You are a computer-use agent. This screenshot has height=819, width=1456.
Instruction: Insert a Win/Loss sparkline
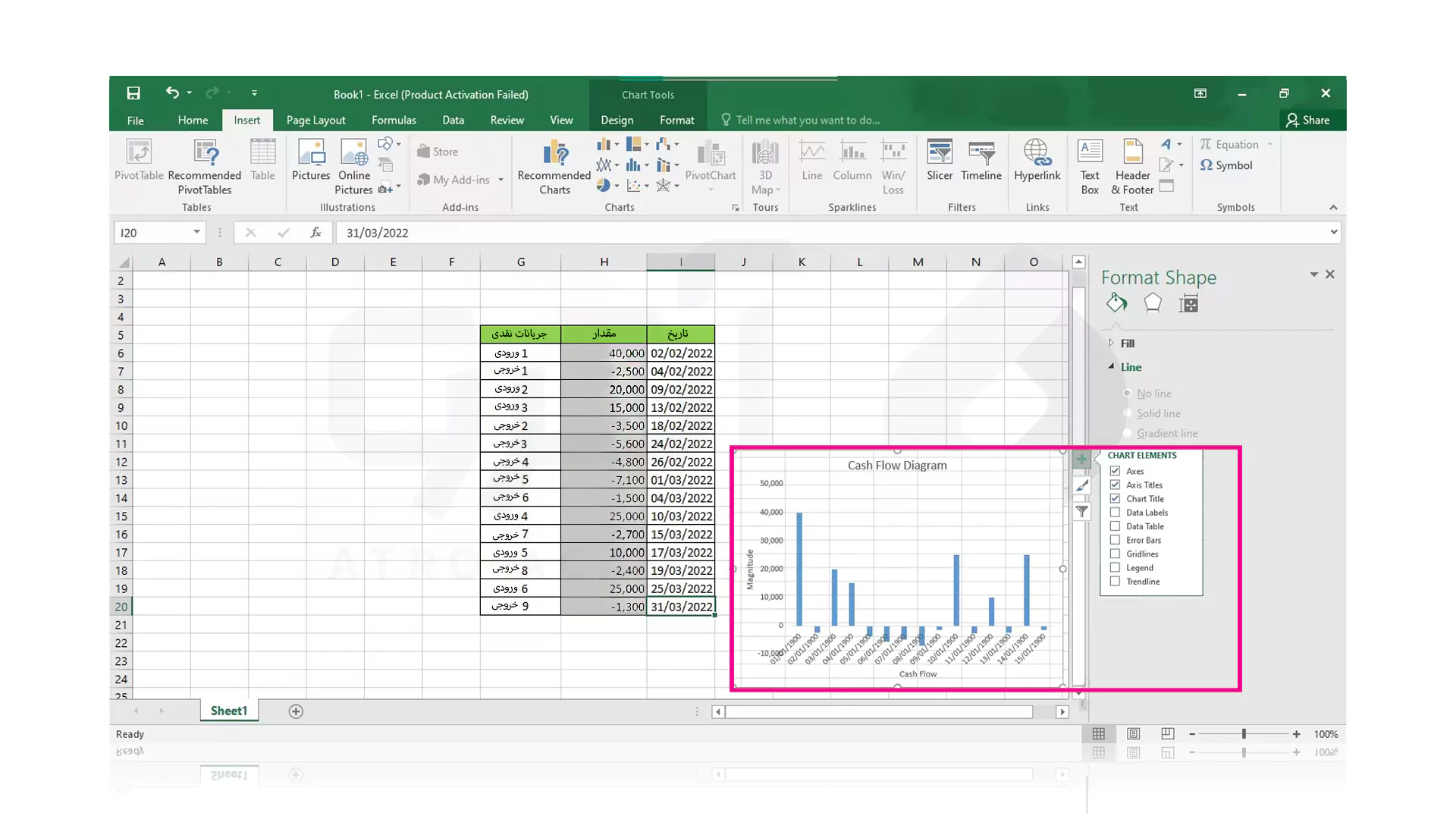[x=893, y=167]
